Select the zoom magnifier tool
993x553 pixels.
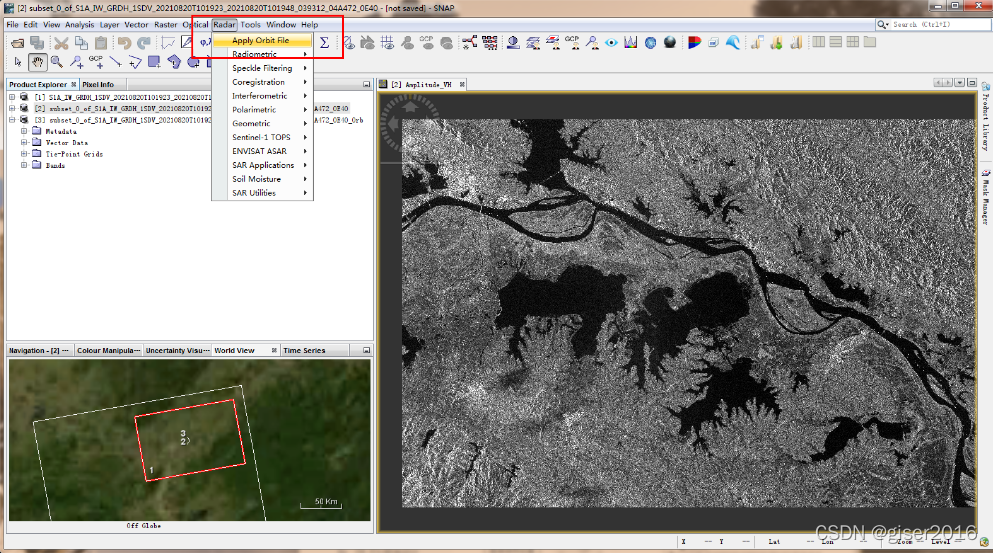[x=57, y=62]
